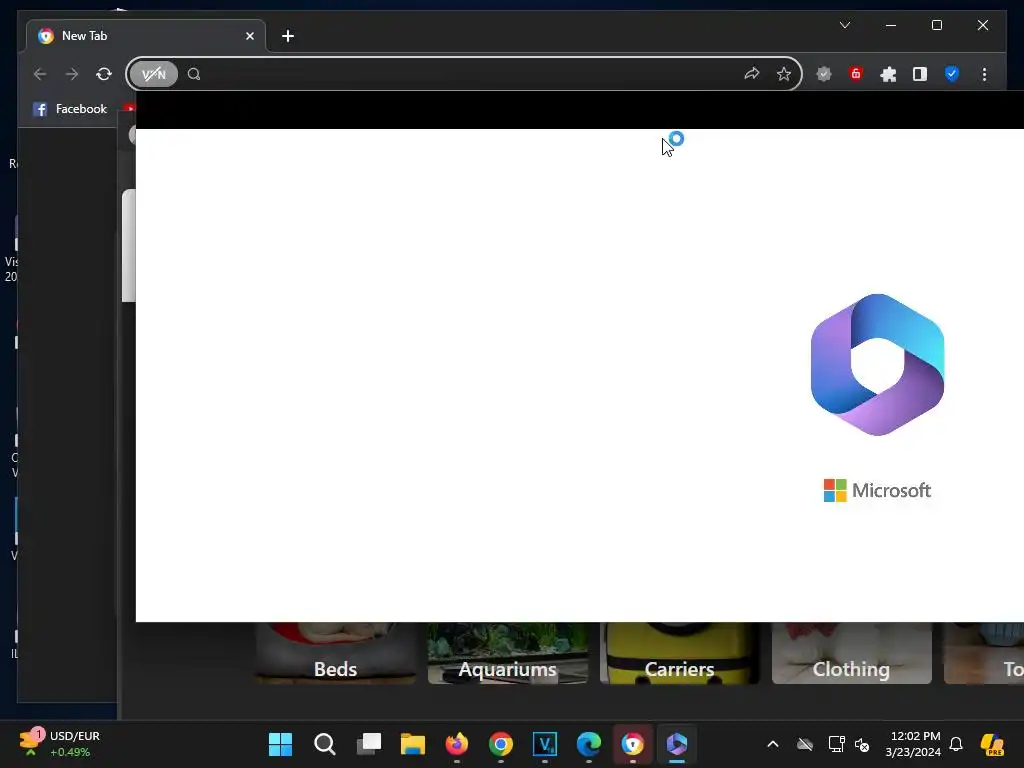This screenshot has height=768, width=1024.
Task: Close the New Tab tab
Action: pos(249,36)
